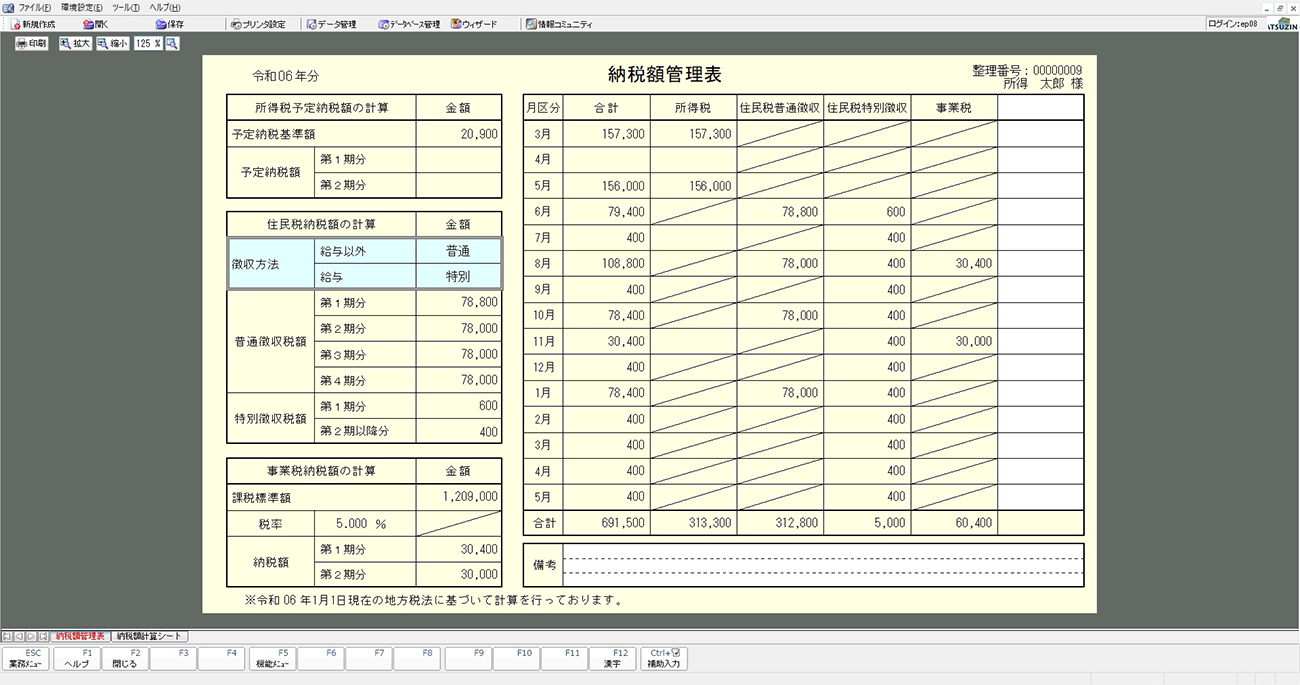Zoom out using the 縮小 button

[x=113, y=44]
